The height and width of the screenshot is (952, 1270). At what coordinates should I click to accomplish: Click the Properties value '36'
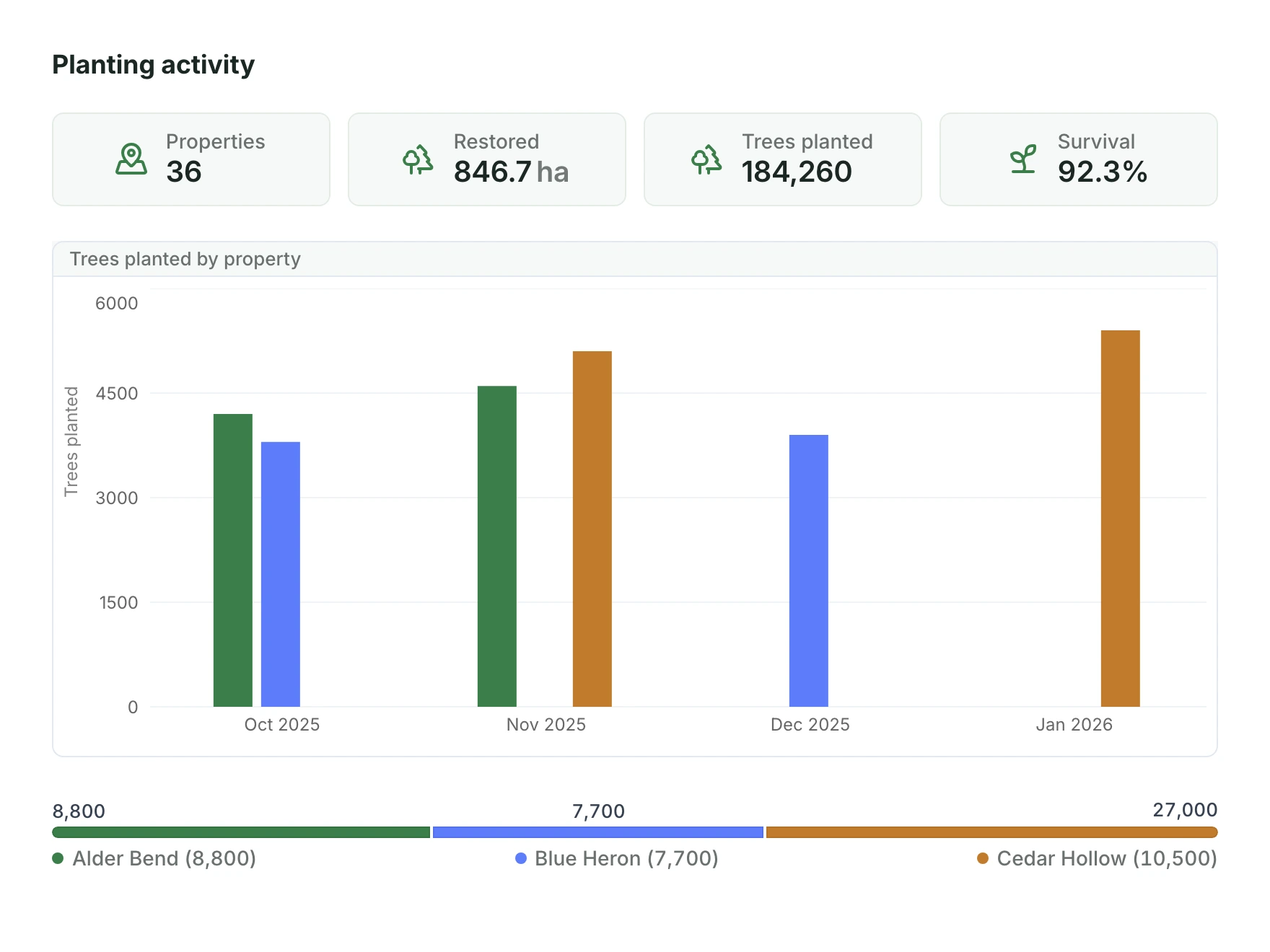tap(184, 172)
